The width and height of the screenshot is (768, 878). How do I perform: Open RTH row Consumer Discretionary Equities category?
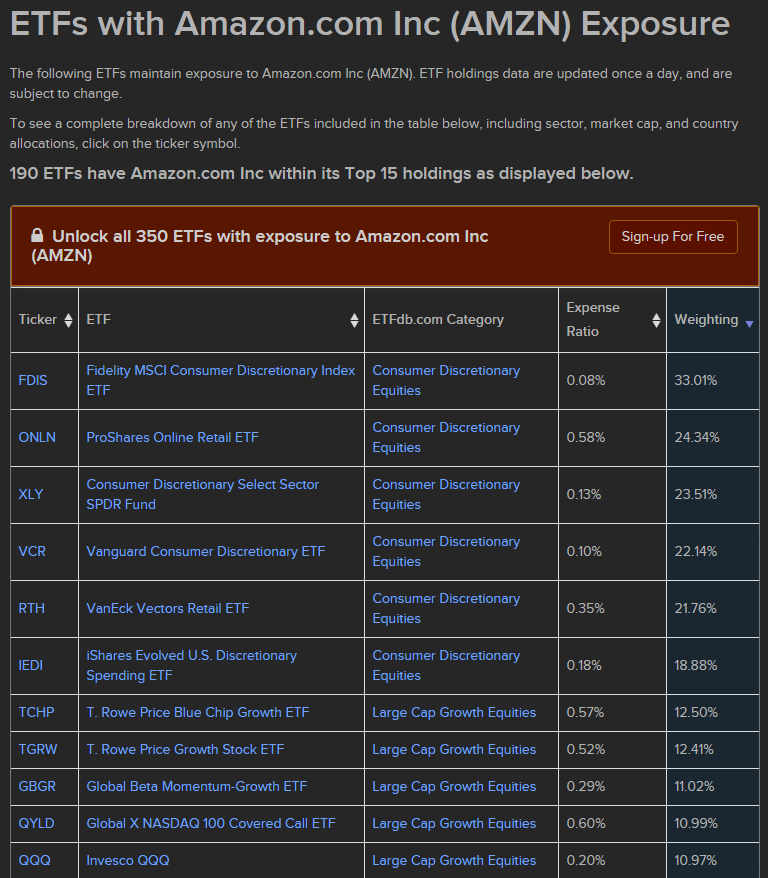(446, 609)
